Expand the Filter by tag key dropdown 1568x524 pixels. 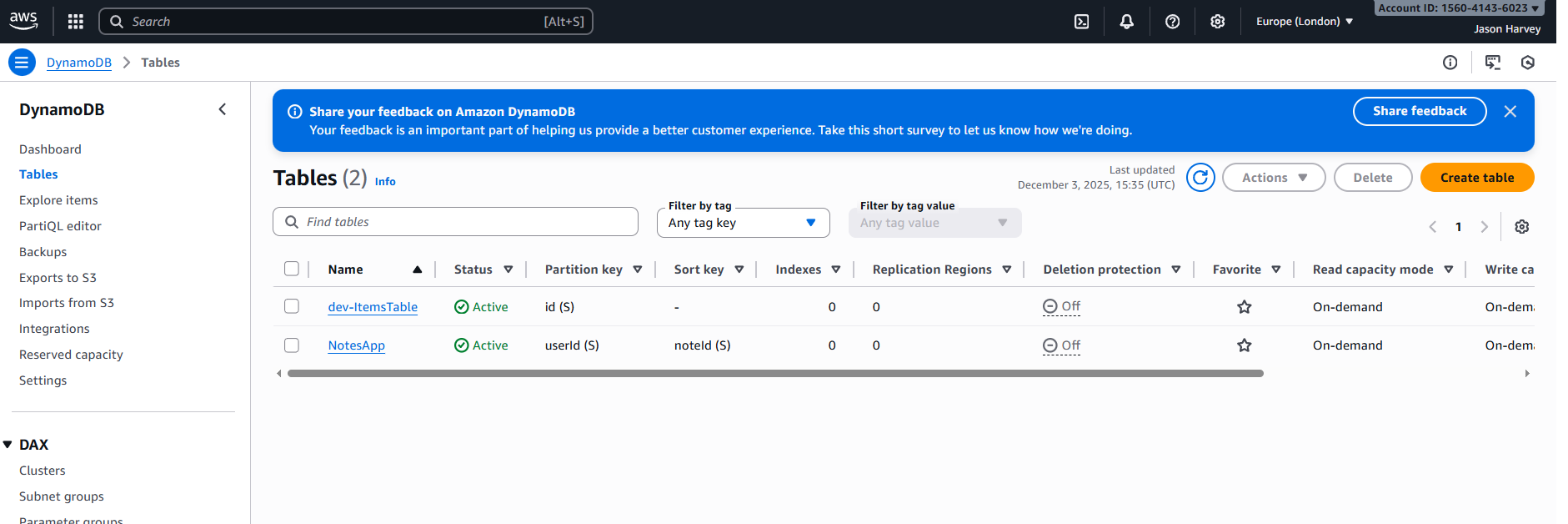(x=743, y=223)
